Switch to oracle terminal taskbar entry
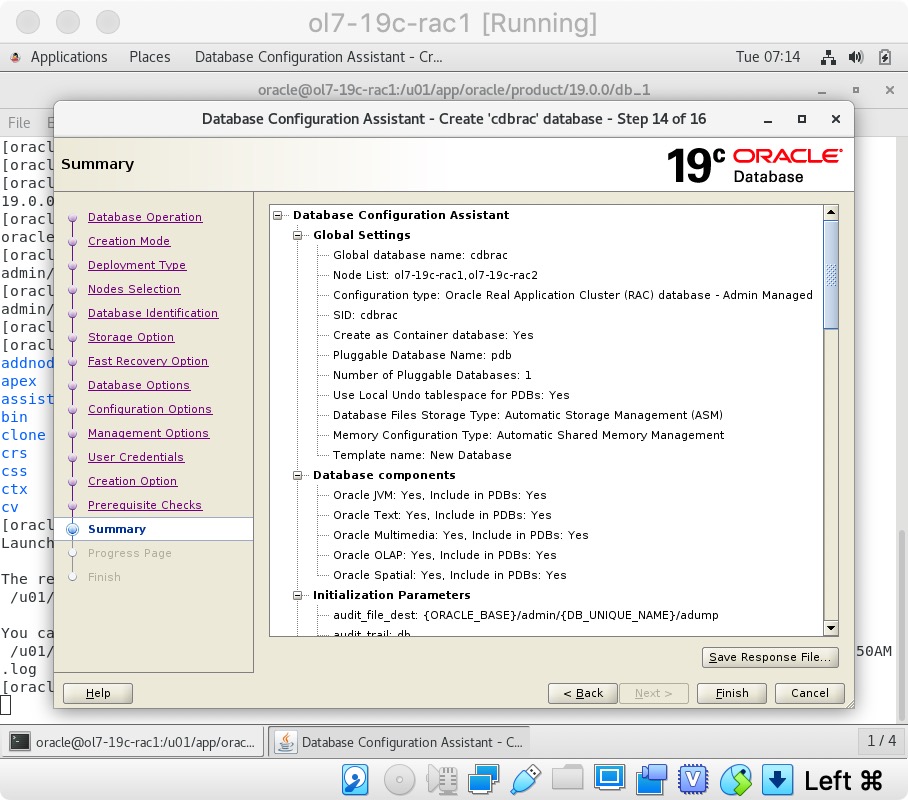 coord(134,742)
